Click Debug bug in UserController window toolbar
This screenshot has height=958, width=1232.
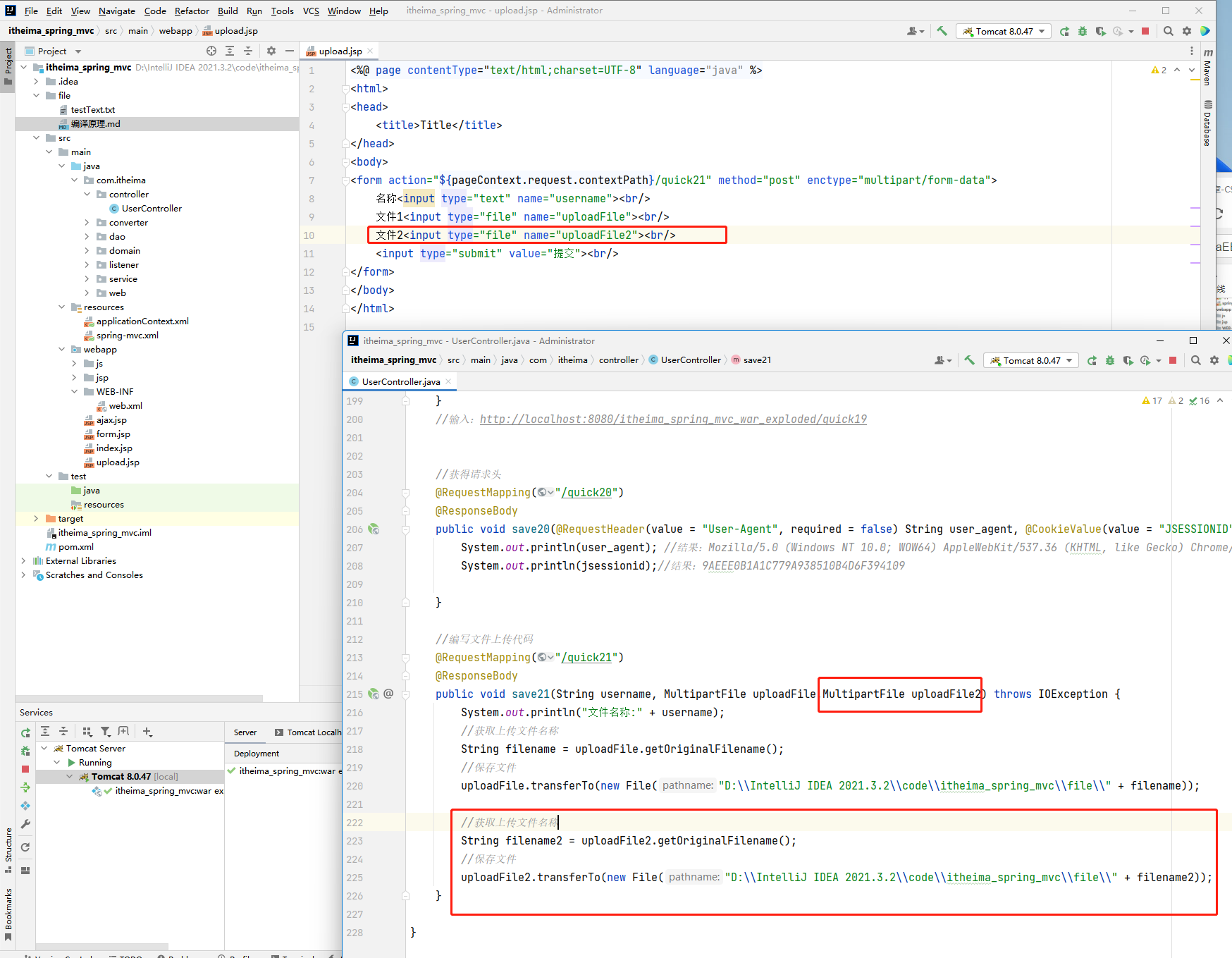[1110, 360]
